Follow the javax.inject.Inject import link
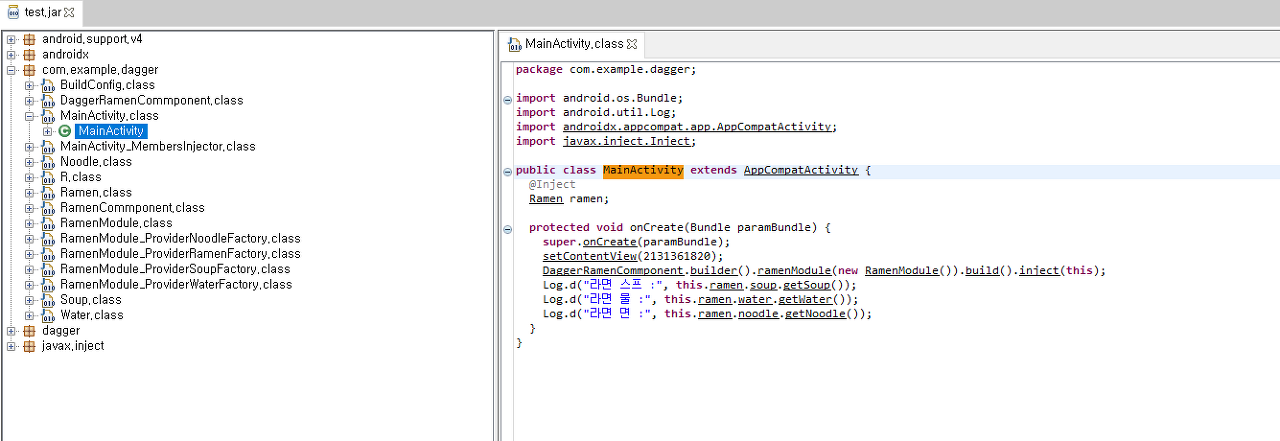Screen dimensions: 1280x441 coord(626,141)
